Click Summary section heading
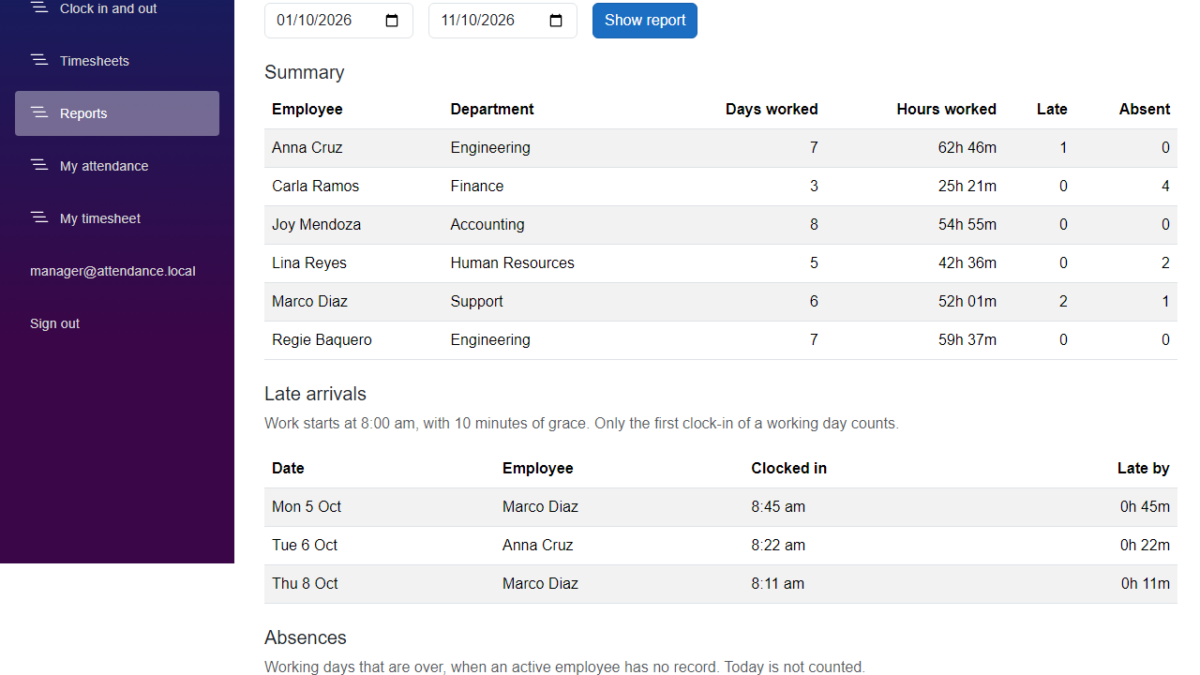The width and height of the screenshot is (1200, 675). tap(304, 72)
